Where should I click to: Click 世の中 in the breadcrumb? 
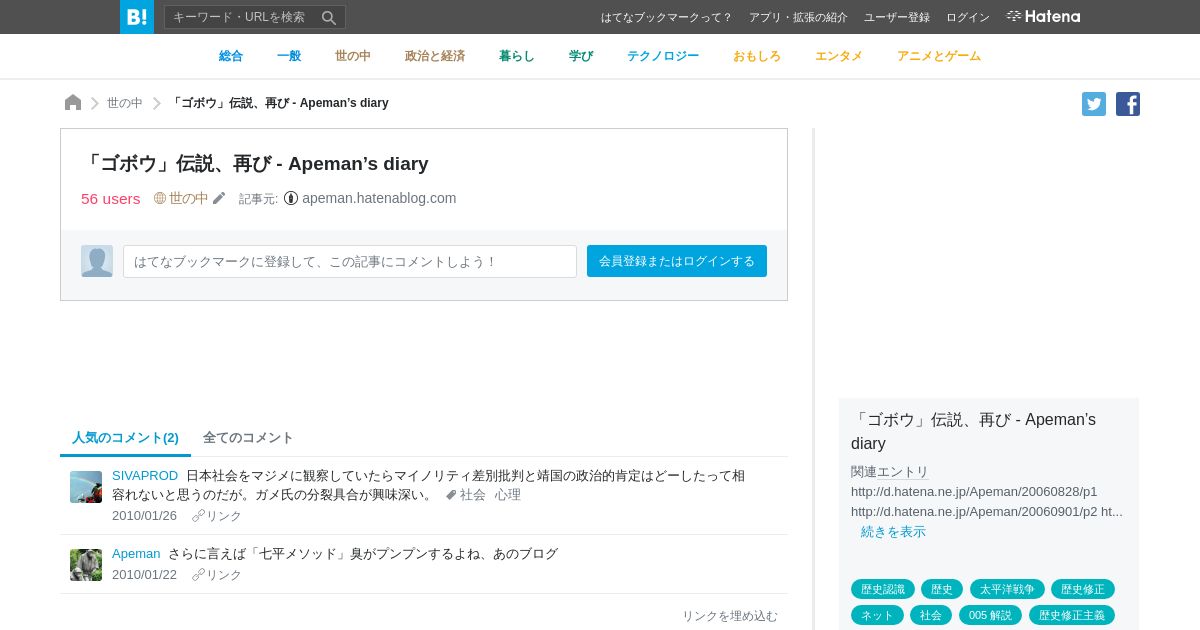(x=125, y=103)
